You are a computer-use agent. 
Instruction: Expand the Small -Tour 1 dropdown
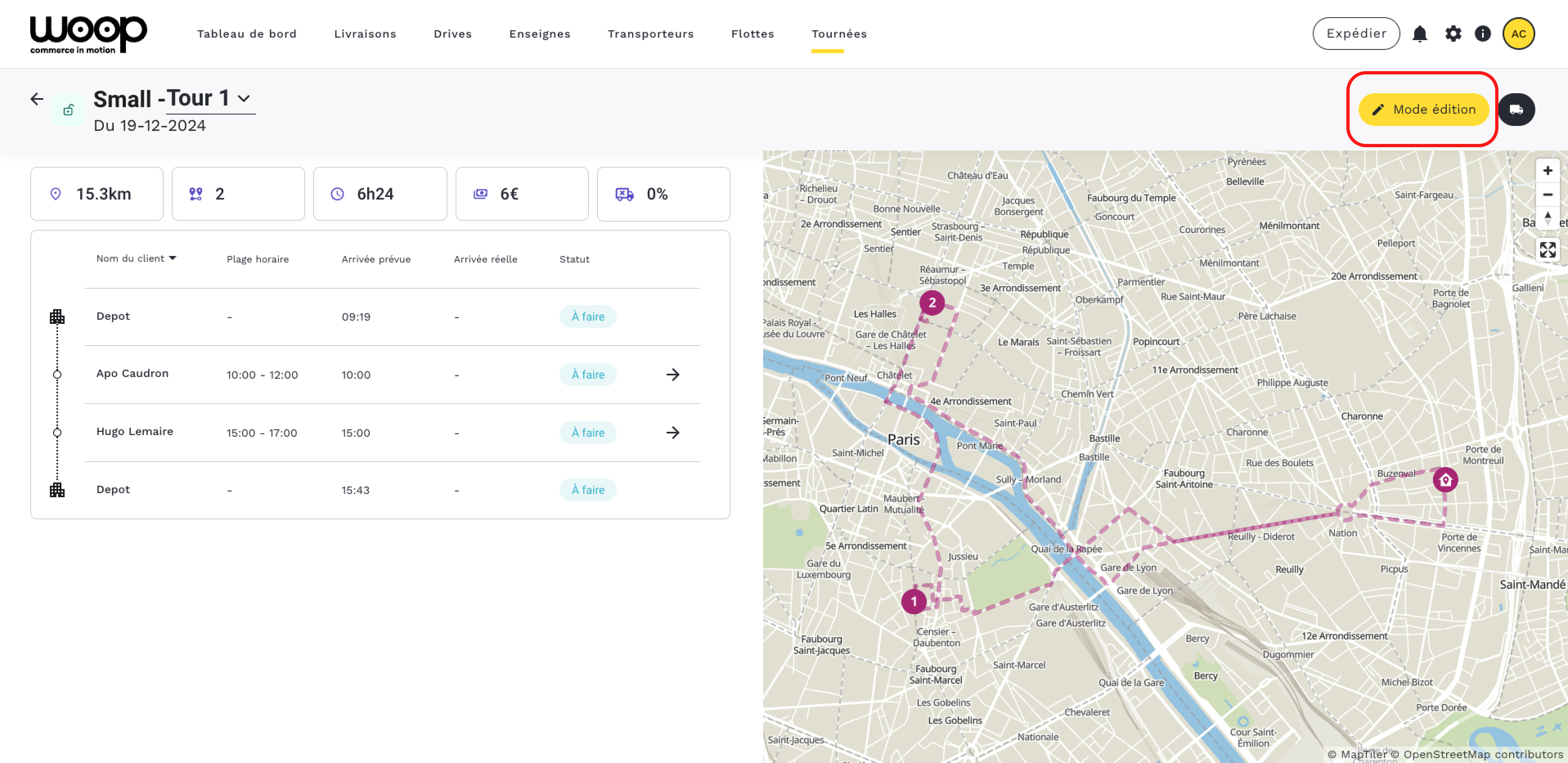click(243, 99)
